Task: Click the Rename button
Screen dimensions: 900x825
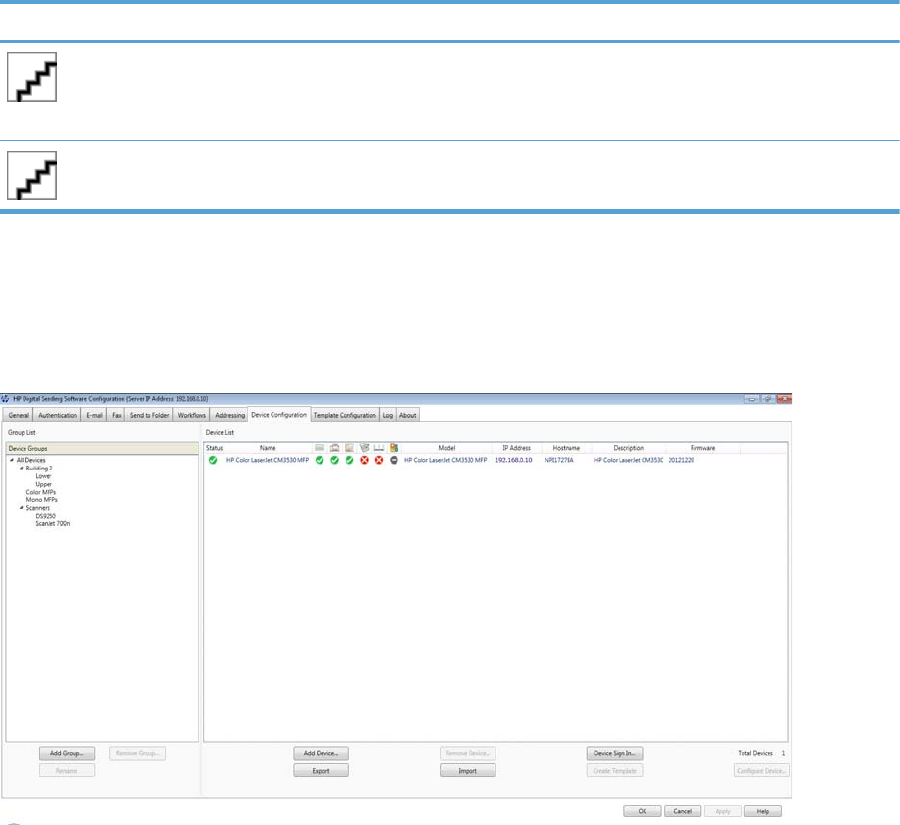Action: pyautogui.click(x=67, y=771)
